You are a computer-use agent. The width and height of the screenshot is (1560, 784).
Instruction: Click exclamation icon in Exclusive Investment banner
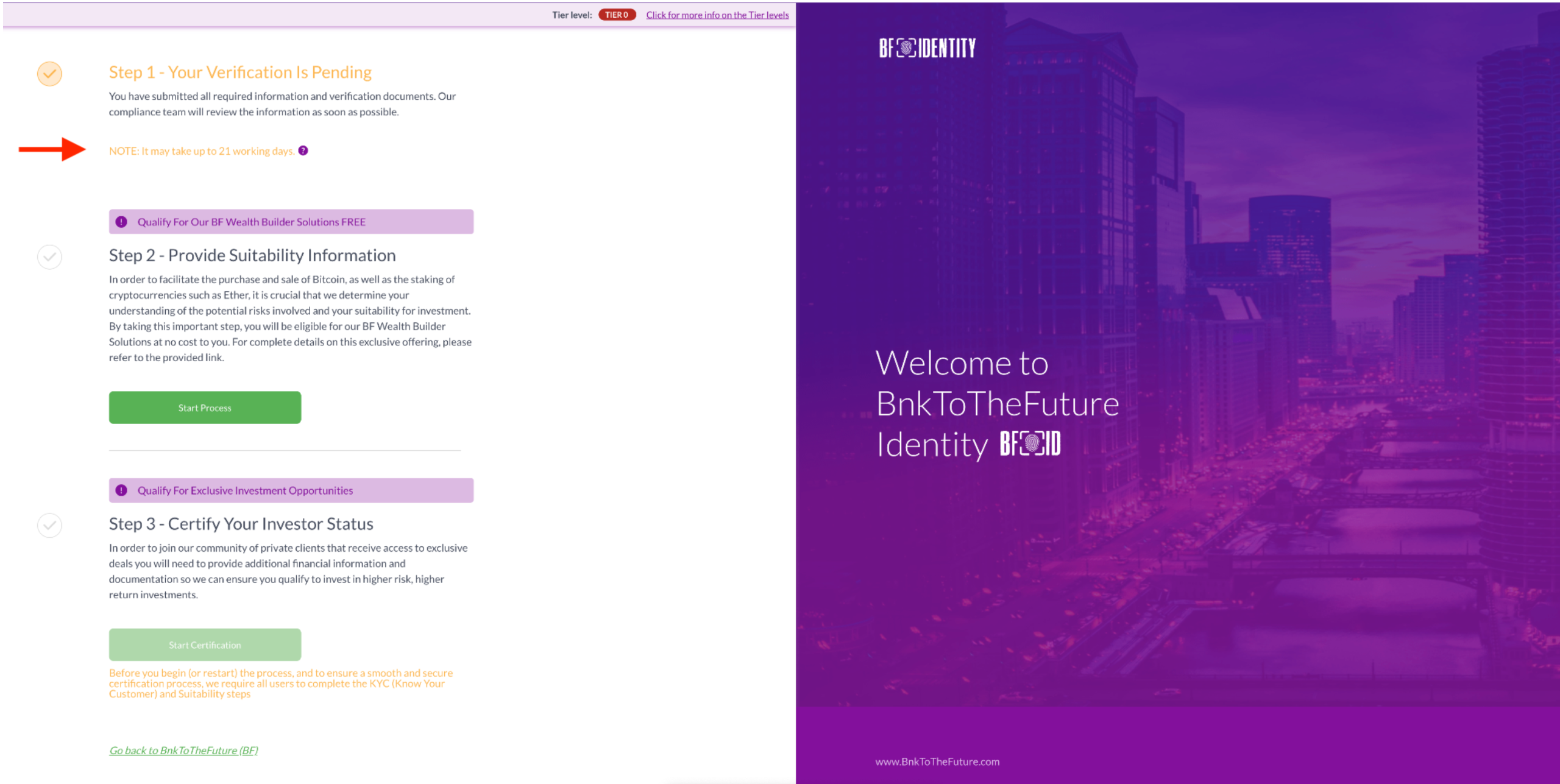(121, 490)
